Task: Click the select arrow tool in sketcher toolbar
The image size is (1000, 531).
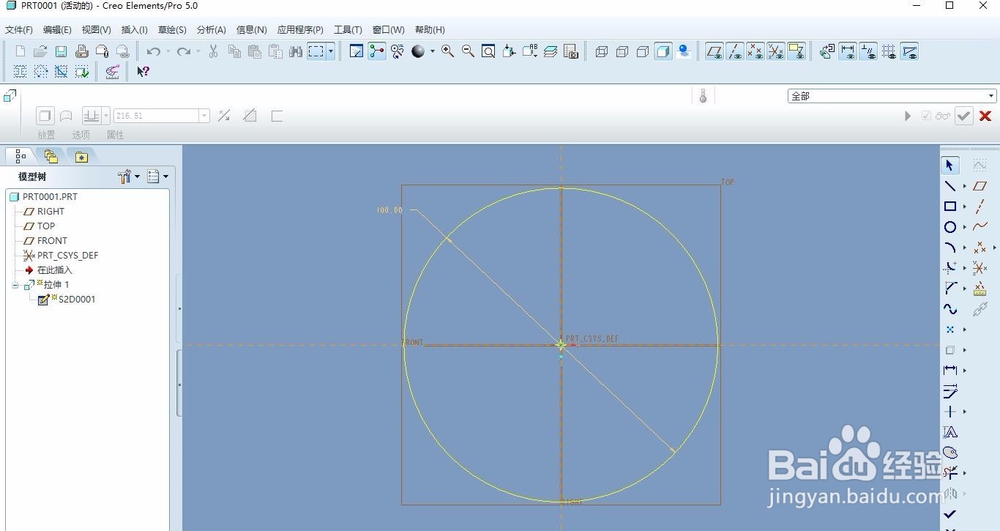Action: coord(950,166)
